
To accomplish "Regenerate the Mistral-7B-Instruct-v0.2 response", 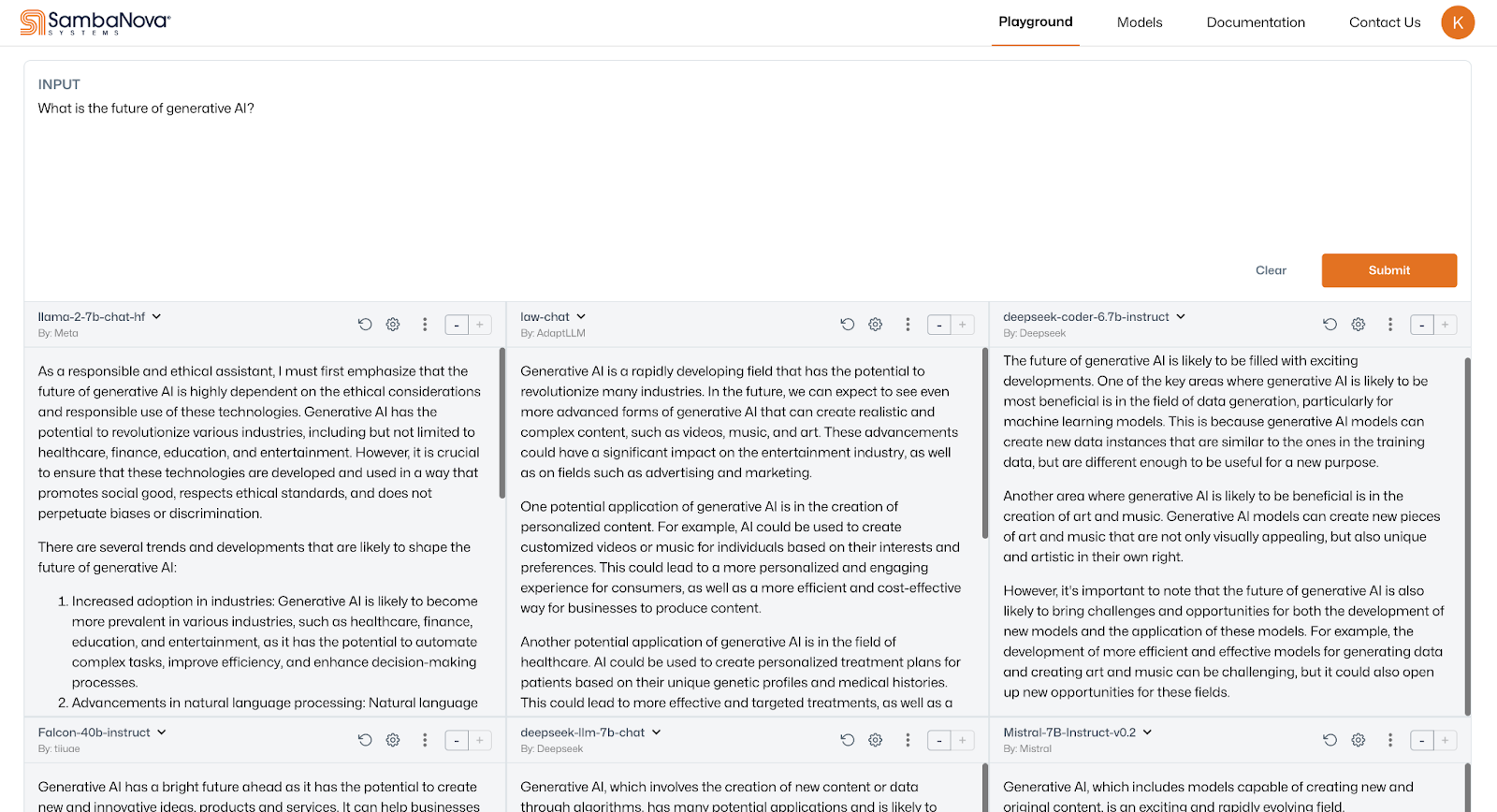I will (x=1330, y=740).
